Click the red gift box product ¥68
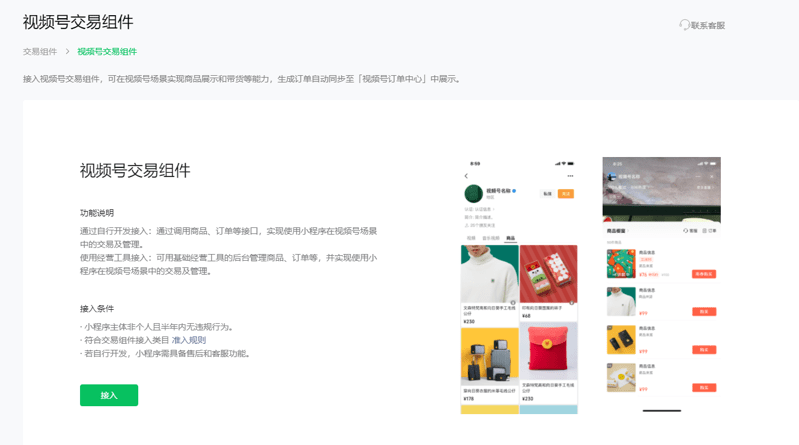 click(x=548, y=274)
